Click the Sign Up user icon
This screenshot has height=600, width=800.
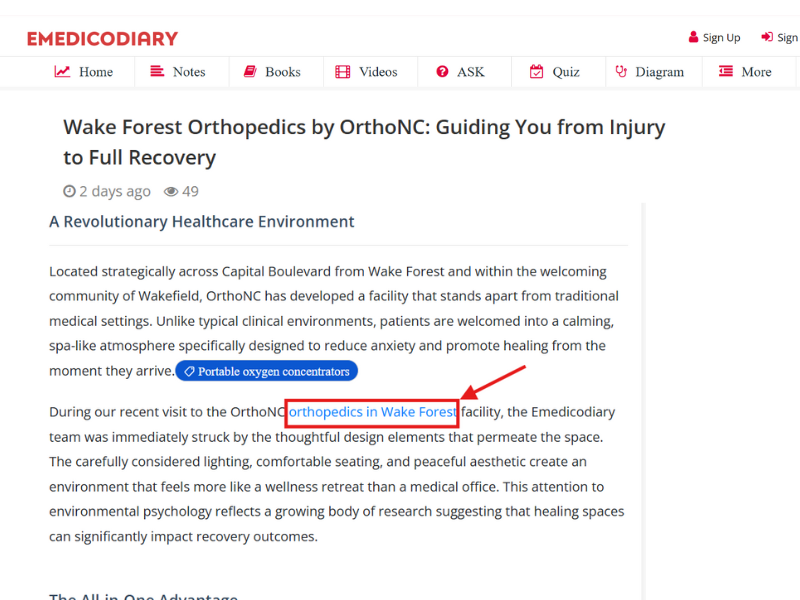(693, 37)
